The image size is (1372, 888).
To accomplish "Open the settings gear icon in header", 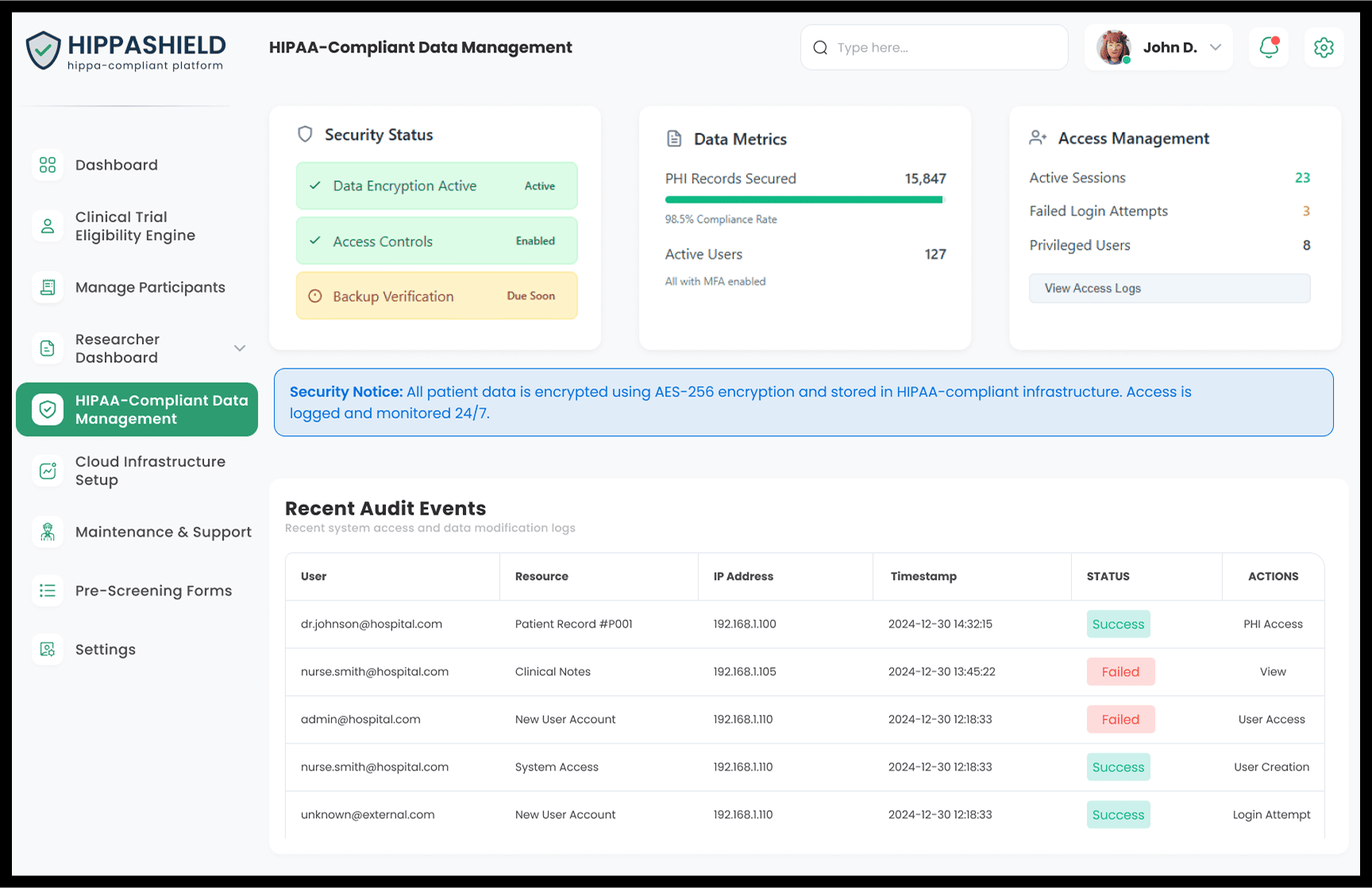I will 1324,48.
